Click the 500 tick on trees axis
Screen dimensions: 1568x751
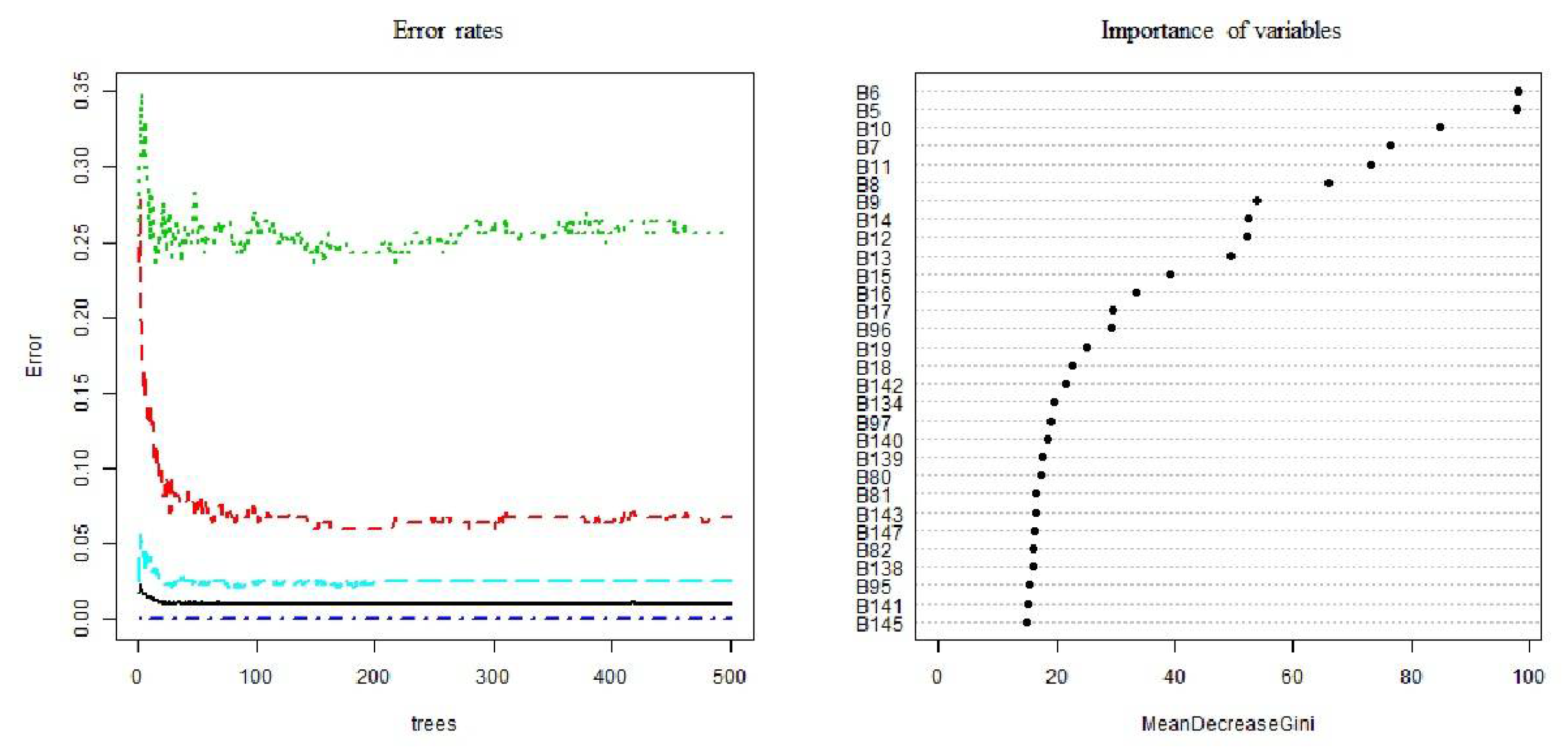point(729,676)
